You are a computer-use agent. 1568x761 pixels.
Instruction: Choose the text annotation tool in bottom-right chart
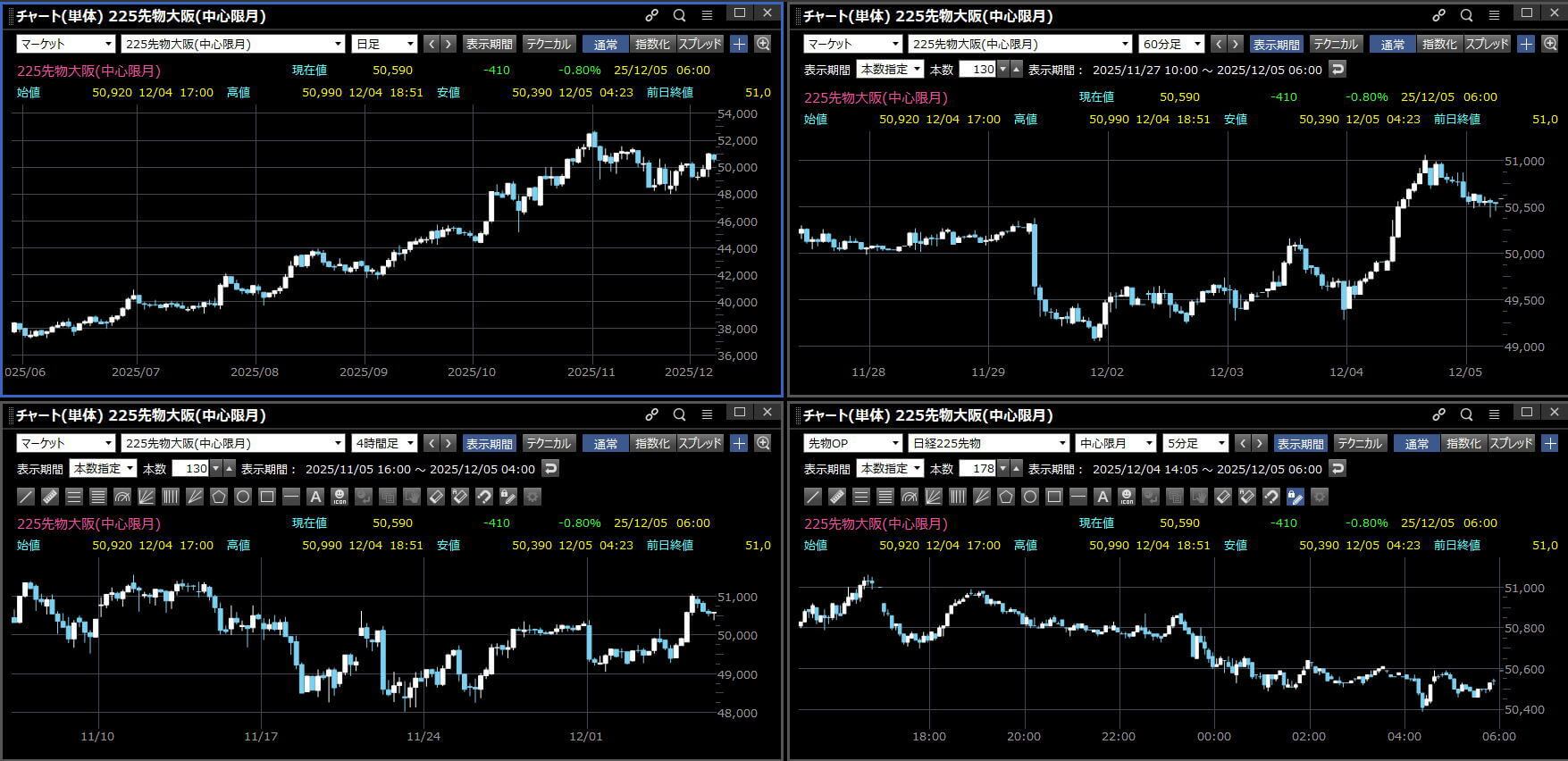pos(1103,497)
